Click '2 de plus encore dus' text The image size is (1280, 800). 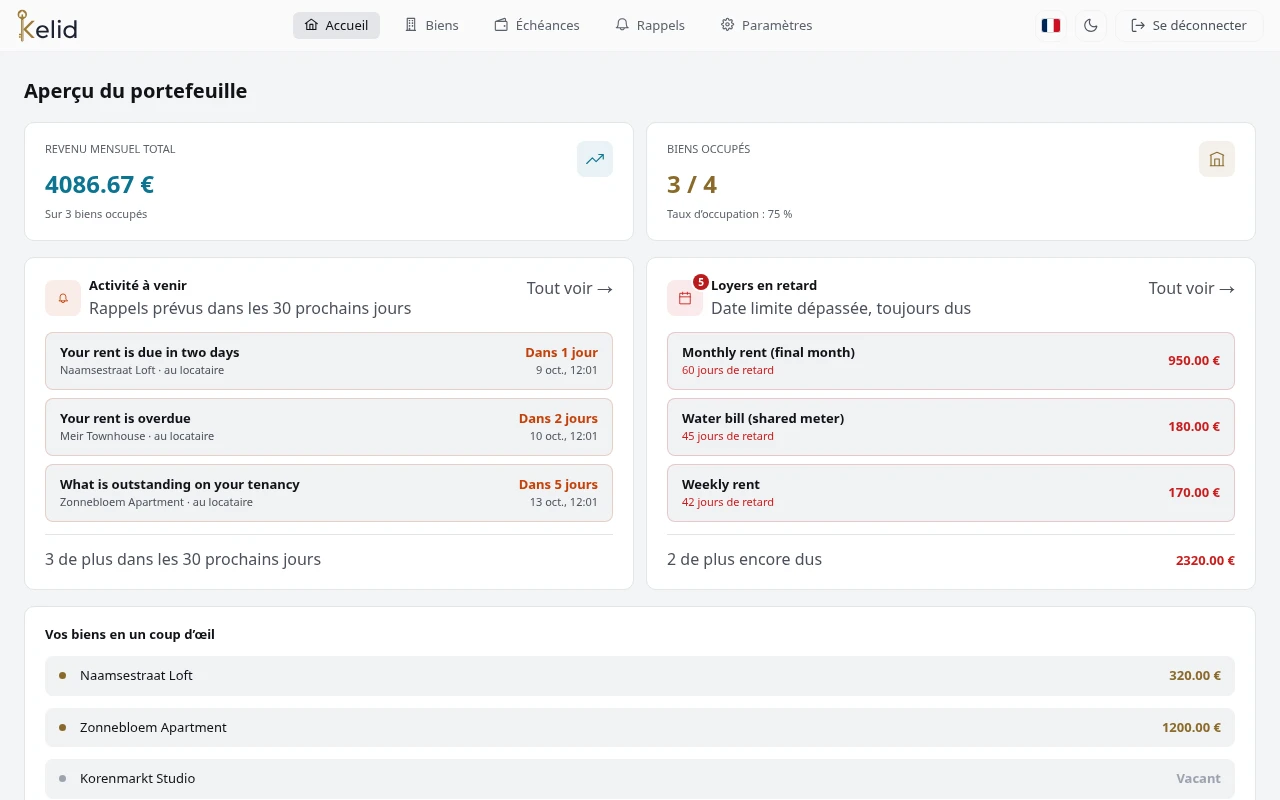pos(744,559)
